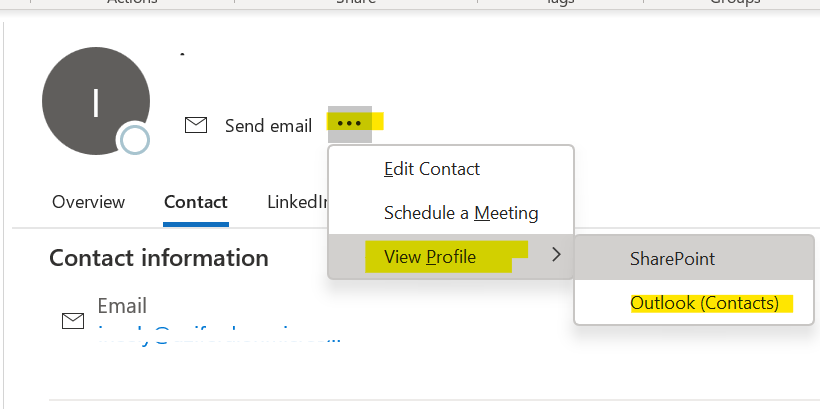Image resolution: width=820 pixels, height=409 pixels.
Task: Click the Contact information heading
Action: 159,258
